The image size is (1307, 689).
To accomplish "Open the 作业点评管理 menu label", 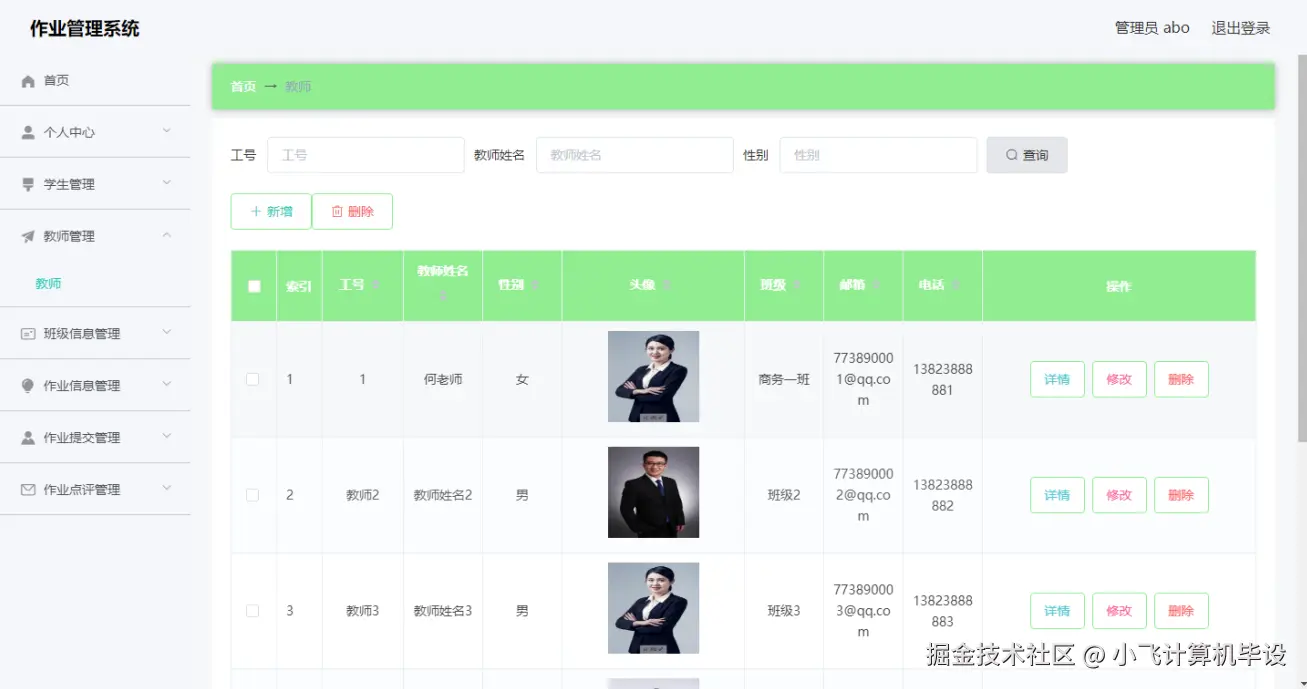I will 82,490.
